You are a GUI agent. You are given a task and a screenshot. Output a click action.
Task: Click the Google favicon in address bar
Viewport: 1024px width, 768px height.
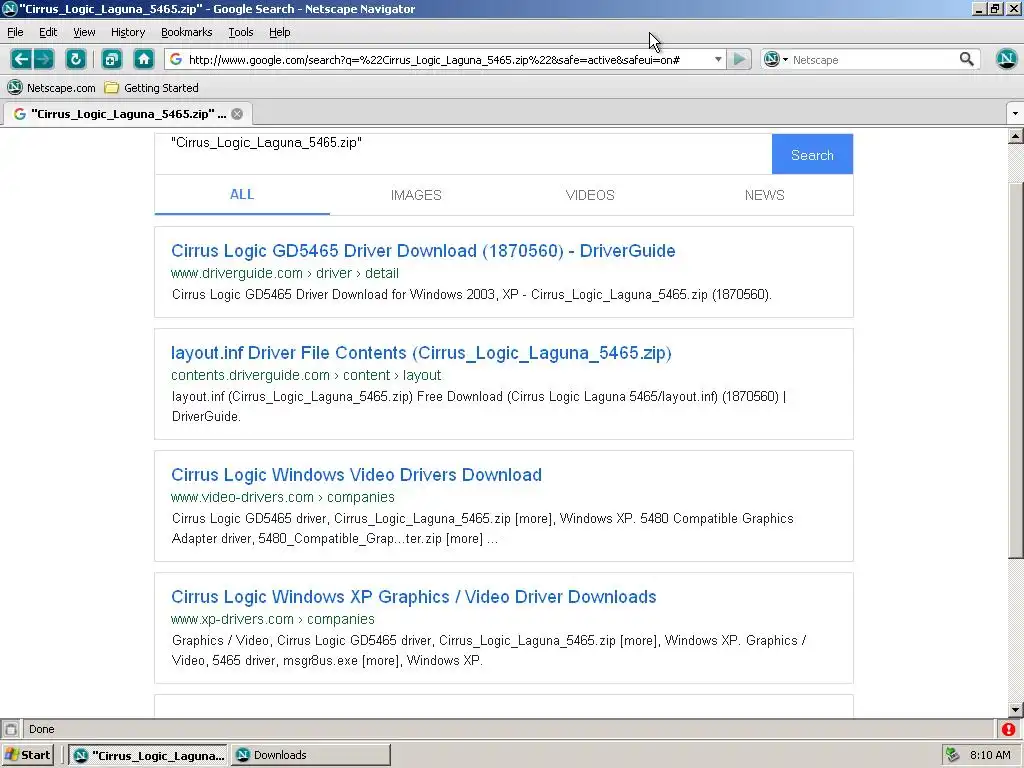(x=176, y=59)
